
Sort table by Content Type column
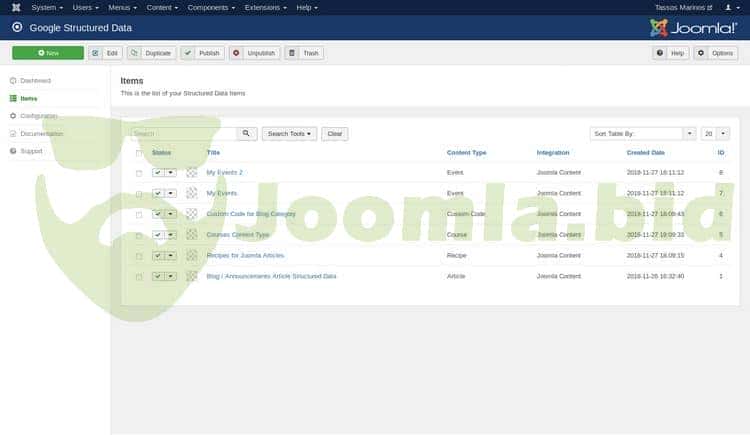tap(466, 152)
